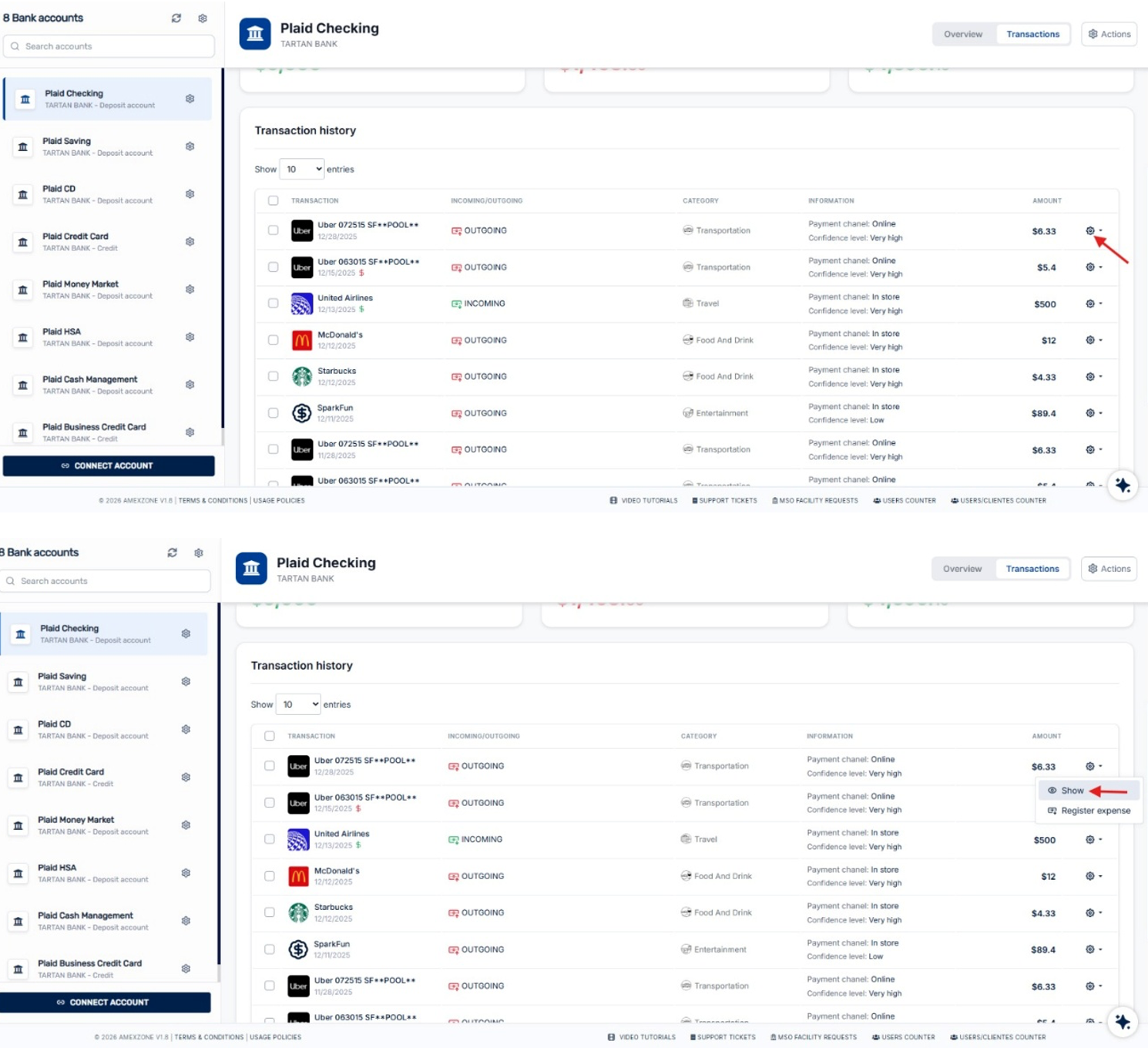The width and height of the screenshot is (1148, 1048).
Task: Click the Plaid Credit Card bank icon in upper sidebar
Action: click(23, 242)
